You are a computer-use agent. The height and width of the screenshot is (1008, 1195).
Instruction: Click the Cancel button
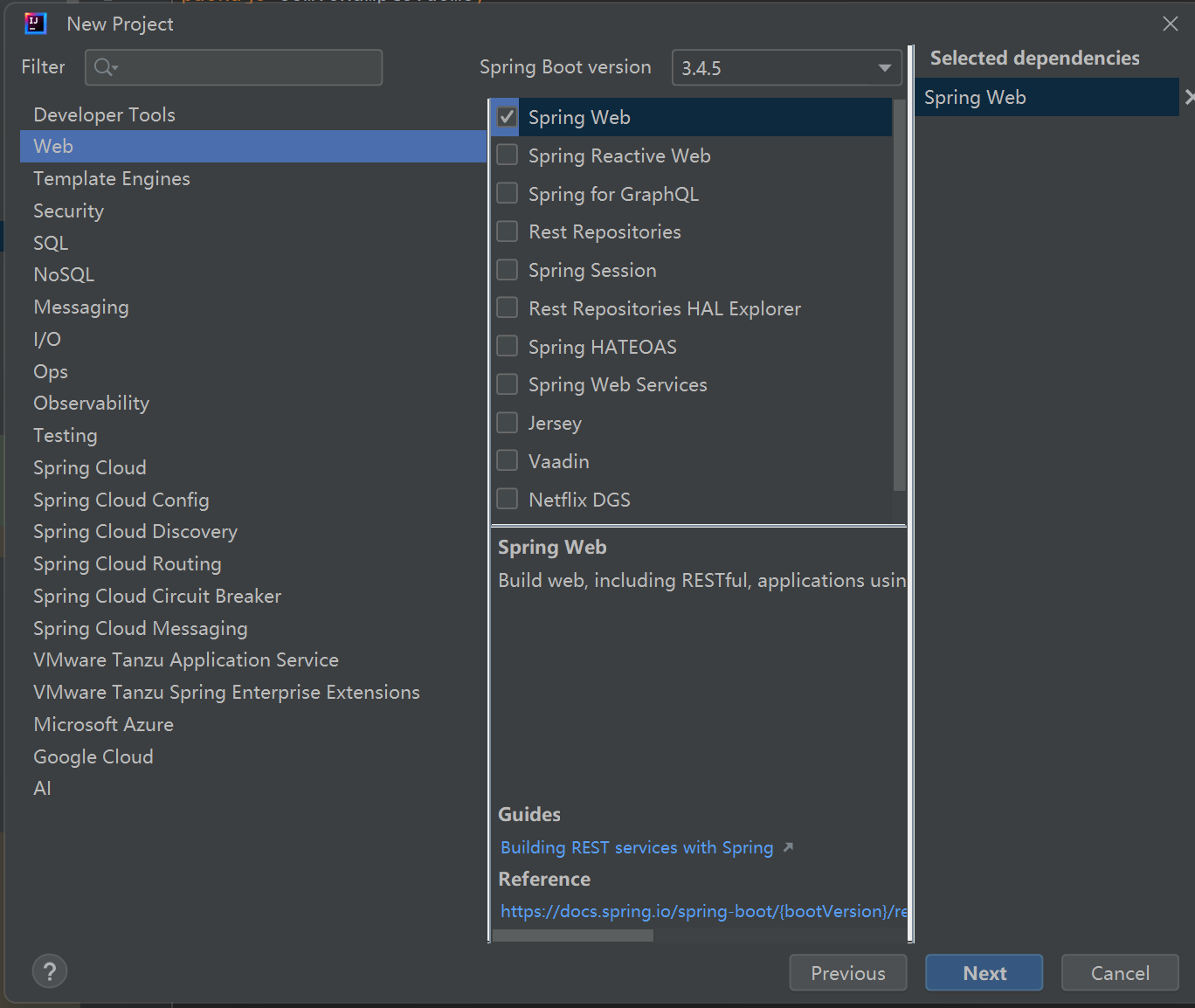pyautogui.click(x=1120, y=972)
